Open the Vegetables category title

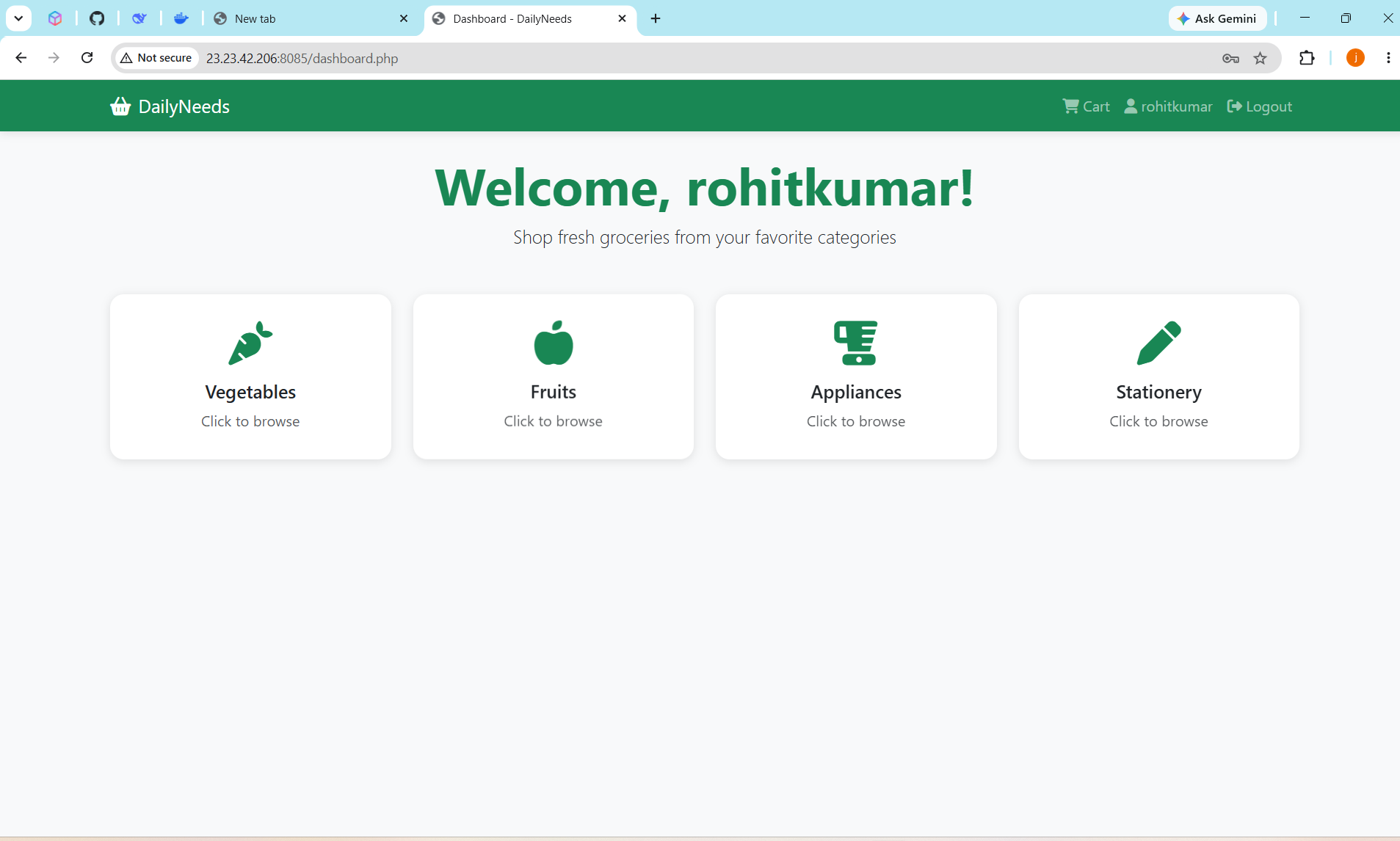[250, 392]
